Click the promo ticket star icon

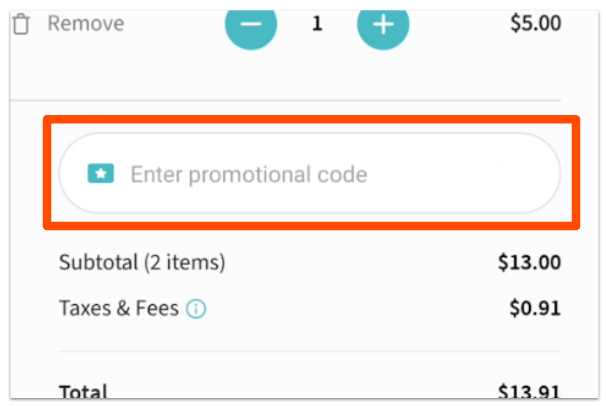click(100, 174)
